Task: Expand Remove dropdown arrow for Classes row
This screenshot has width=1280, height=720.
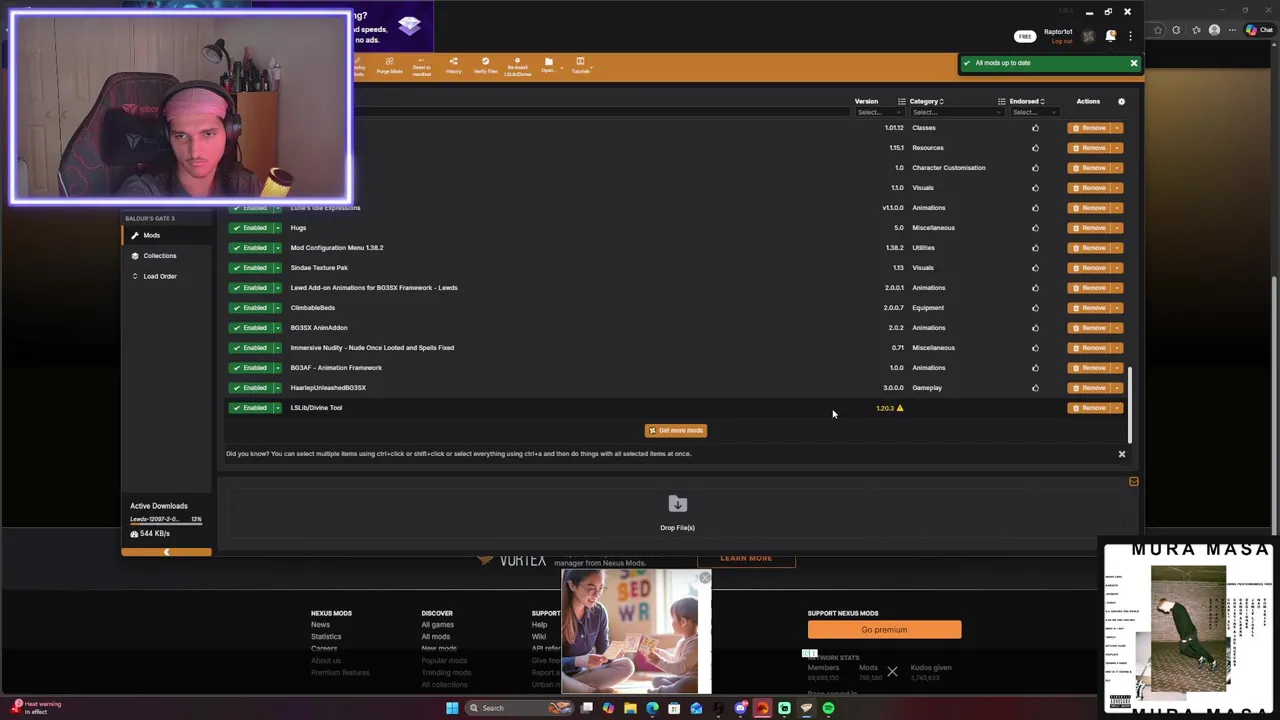Action: click(x=1117, y=128)
